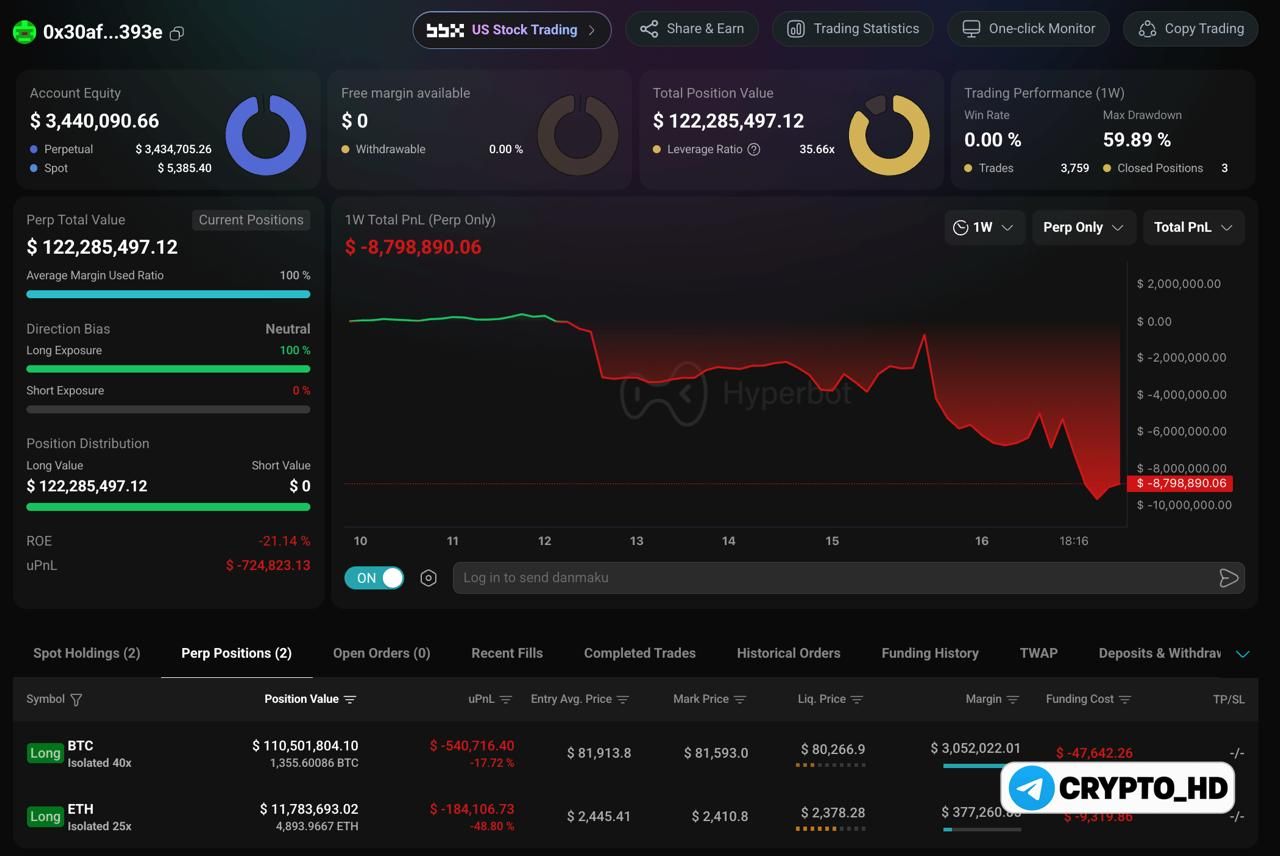Image resolution: width=1280 pixels, height=856 pixels.
Task: Click ETH entry price $2,445.41
Action: 599,816
